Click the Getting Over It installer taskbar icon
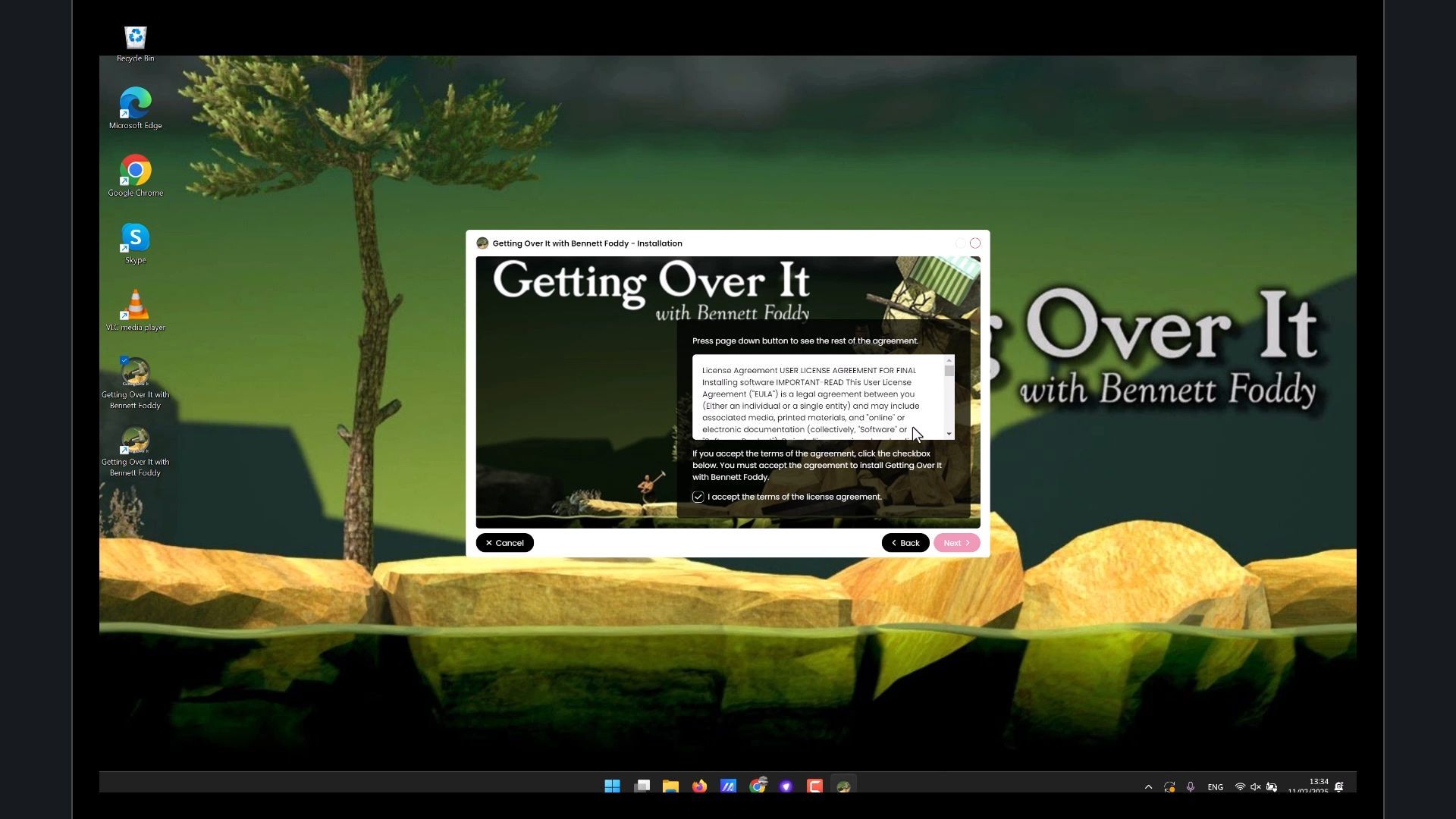Viewport: 1456px width, 819px height. tap(843, 786)
